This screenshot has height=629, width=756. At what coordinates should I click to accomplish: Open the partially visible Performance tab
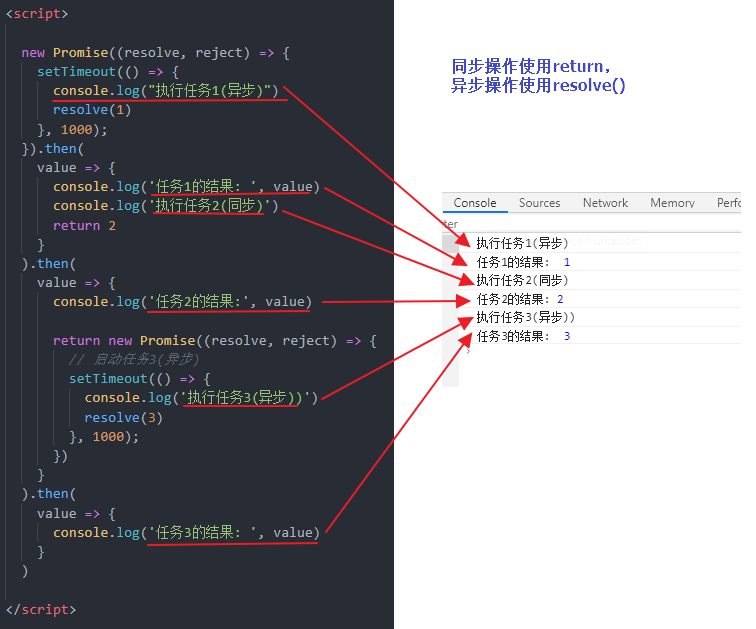tap(729, 203)
